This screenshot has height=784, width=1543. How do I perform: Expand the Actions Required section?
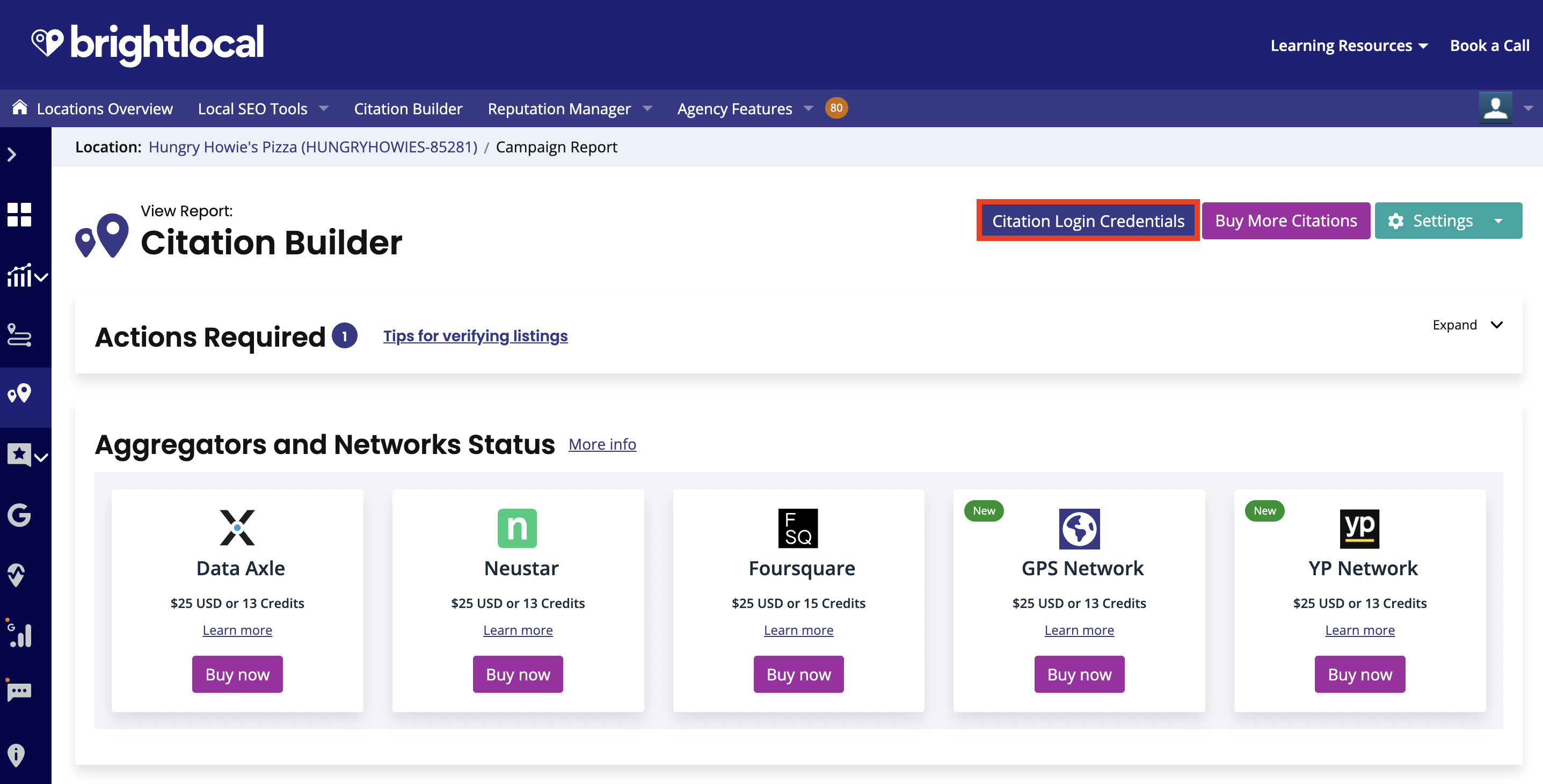1468,325
